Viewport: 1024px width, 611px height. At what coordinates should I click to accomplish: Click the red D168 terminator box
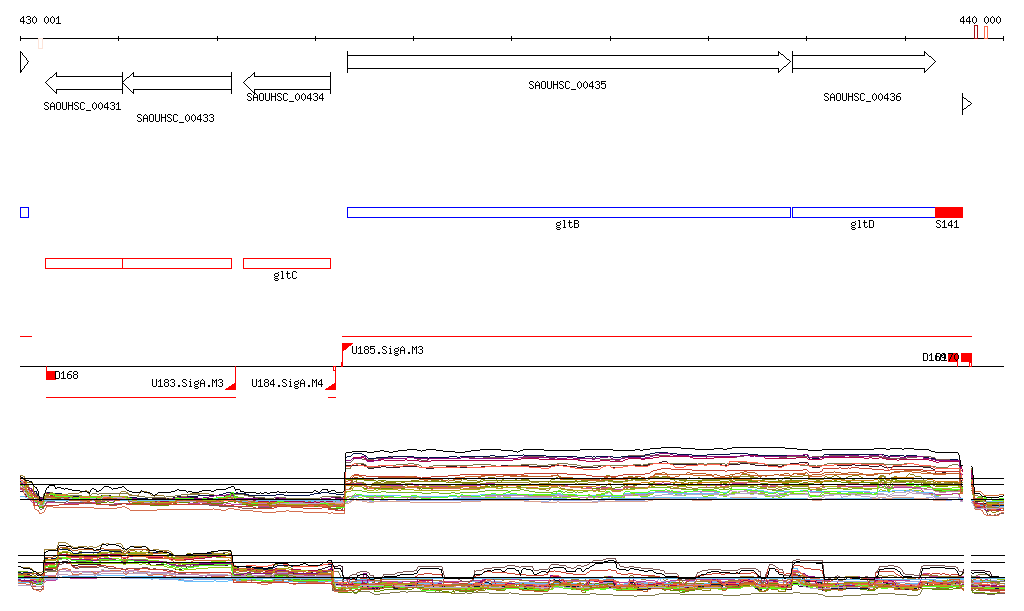pos(50,375)
